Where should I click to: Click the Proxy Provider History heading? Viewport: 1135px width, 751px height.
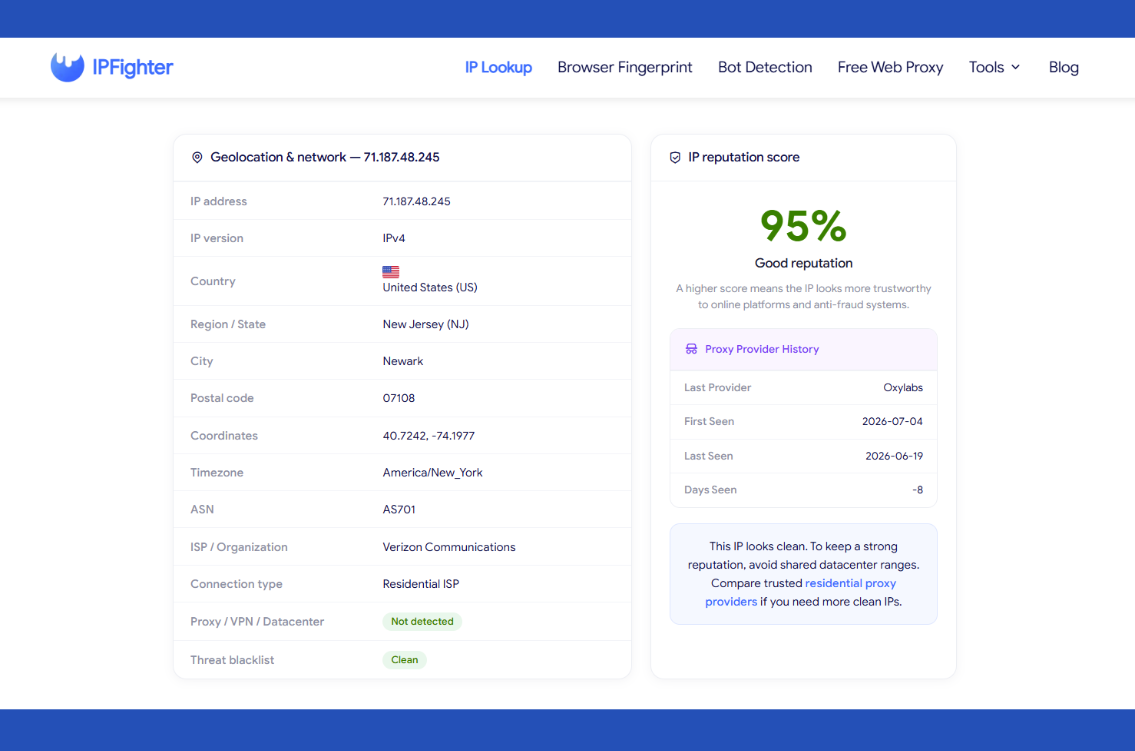(x=761, y=349)
